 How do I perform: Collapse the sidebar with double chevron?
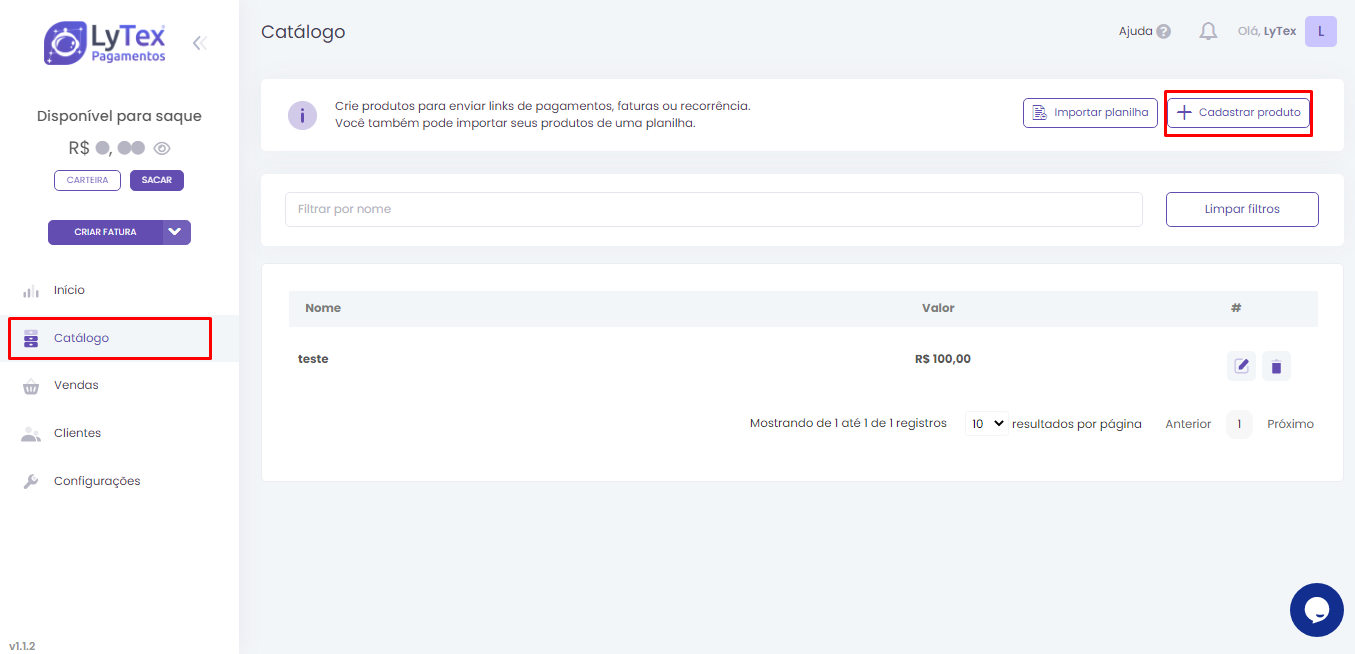click(x=199, y=43)
